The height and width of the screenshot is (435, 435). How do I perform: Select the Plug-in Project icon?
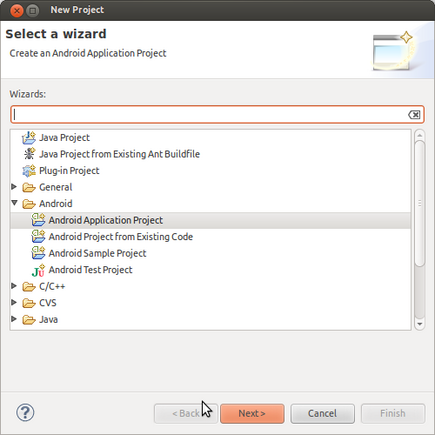coord(29,171)
